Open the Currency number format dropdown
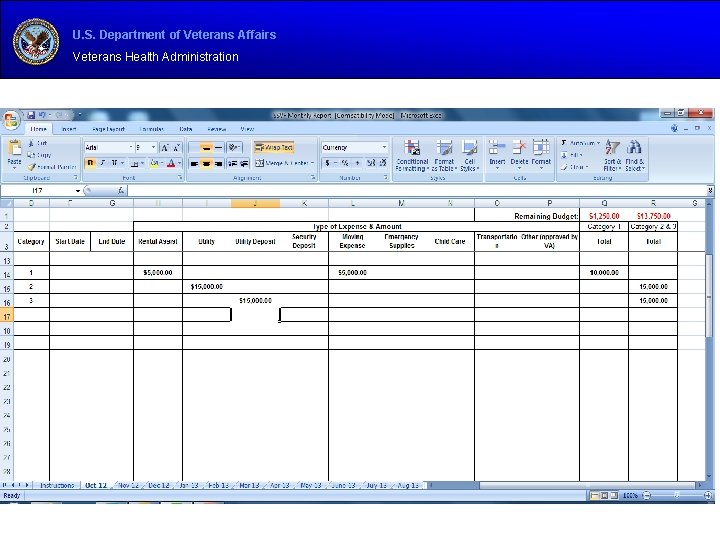The image size is (720, 540). point(384,147)
